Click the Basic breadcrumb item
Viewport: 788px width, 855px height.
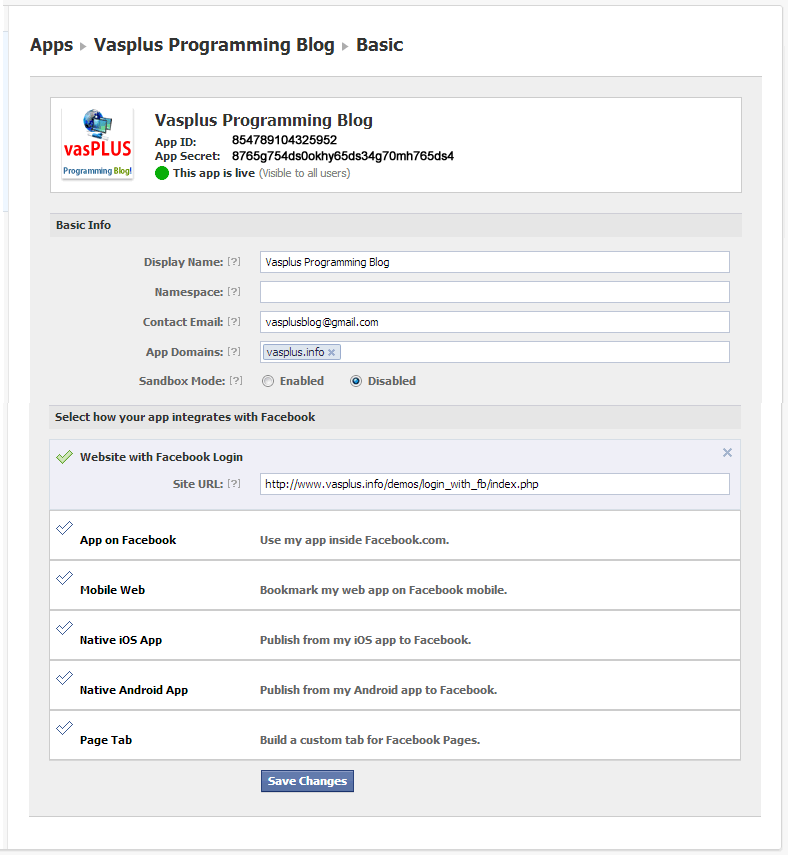380,45
